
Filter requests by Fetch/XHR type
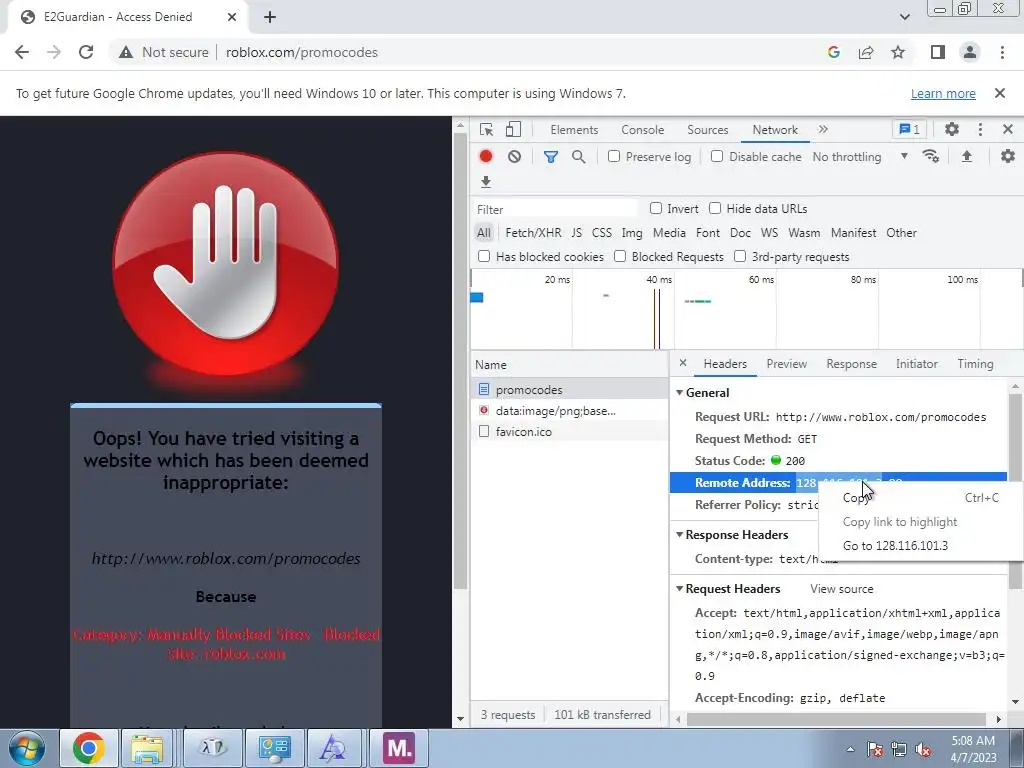[533, 233]
